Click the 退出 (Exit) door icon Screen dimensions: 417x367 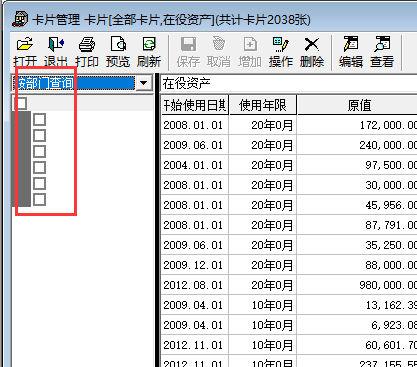pos(56,44)
